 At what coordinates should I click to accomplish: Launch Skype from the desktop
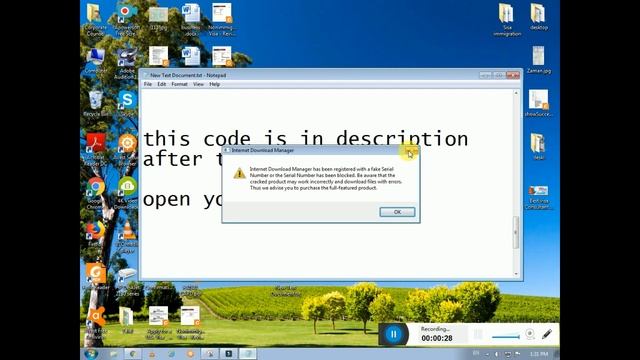coord(127,104)
